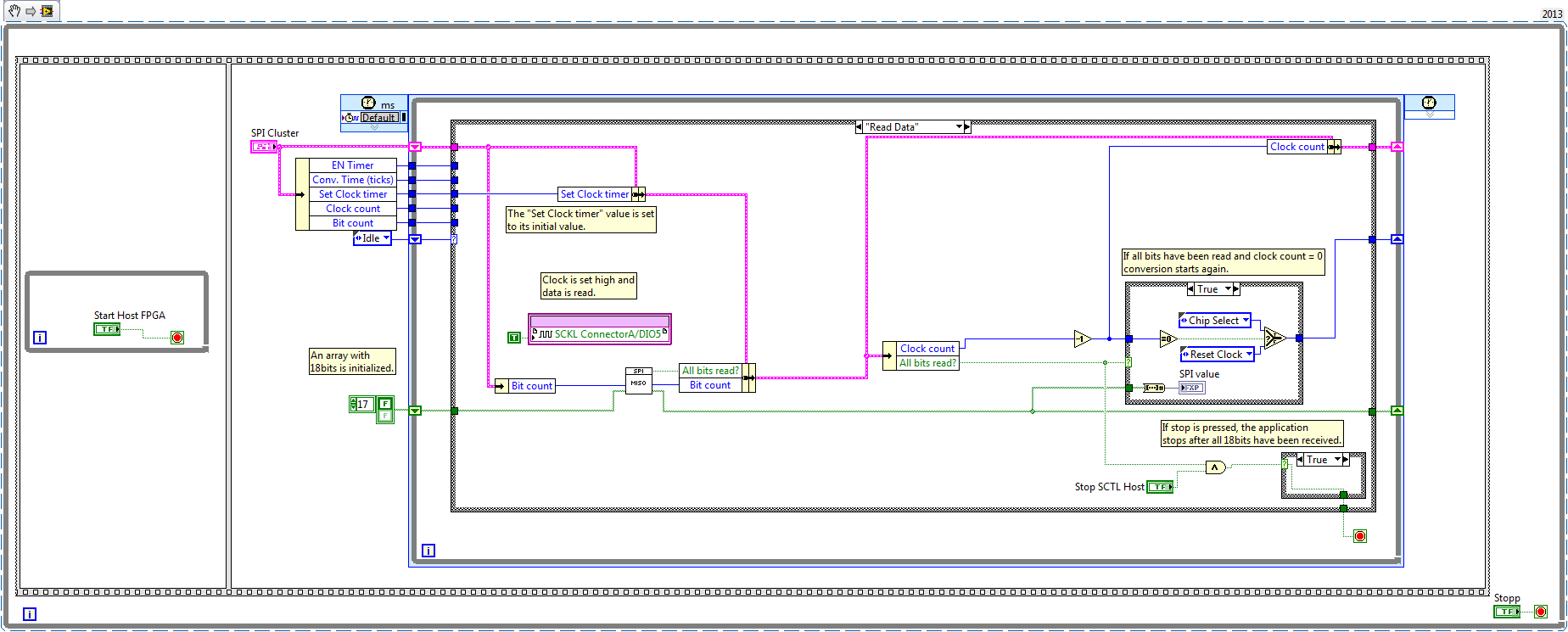Viewport: 1568px width, 632px height.
Task: Click the SPI value FXP indicator
Action: [x=1192, y=388]
